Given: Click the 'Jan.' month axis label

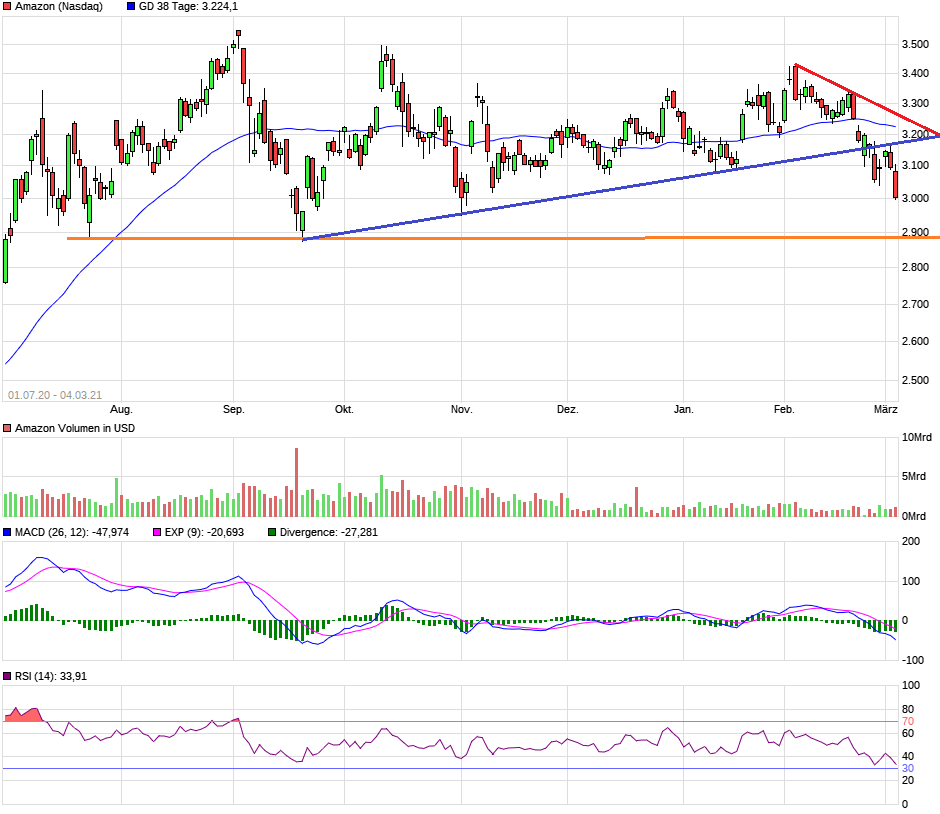Looking at the screenshot, I should 683,409.
